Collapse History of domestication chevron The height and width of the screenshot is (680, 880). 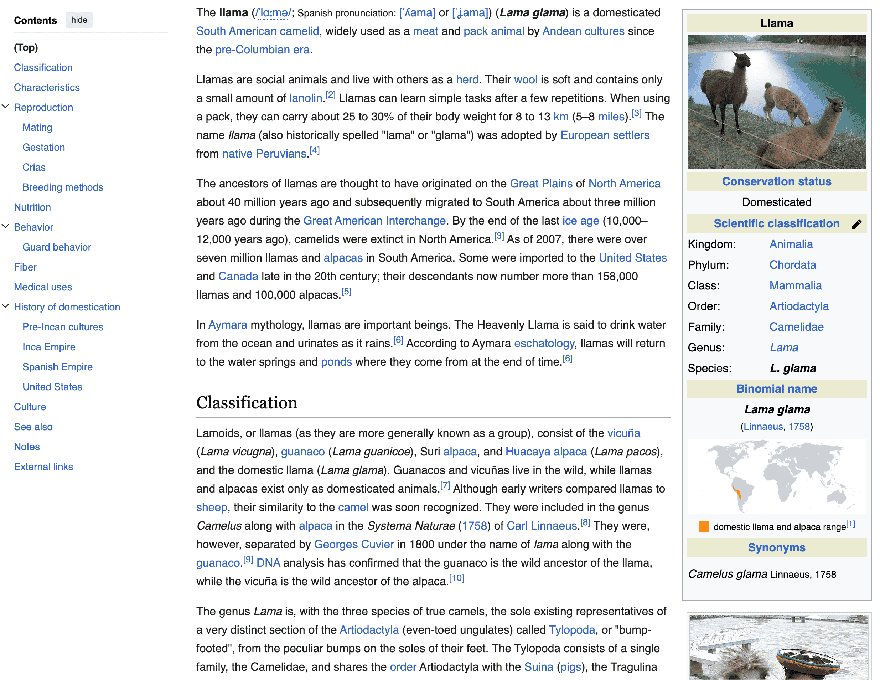(x=6, y=307)
